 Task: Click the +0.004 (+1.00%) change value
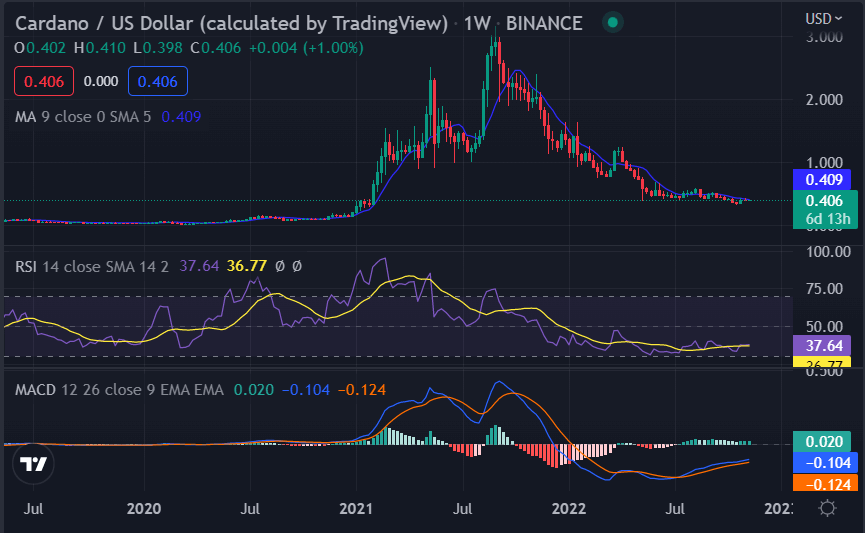tap(306, 48)
